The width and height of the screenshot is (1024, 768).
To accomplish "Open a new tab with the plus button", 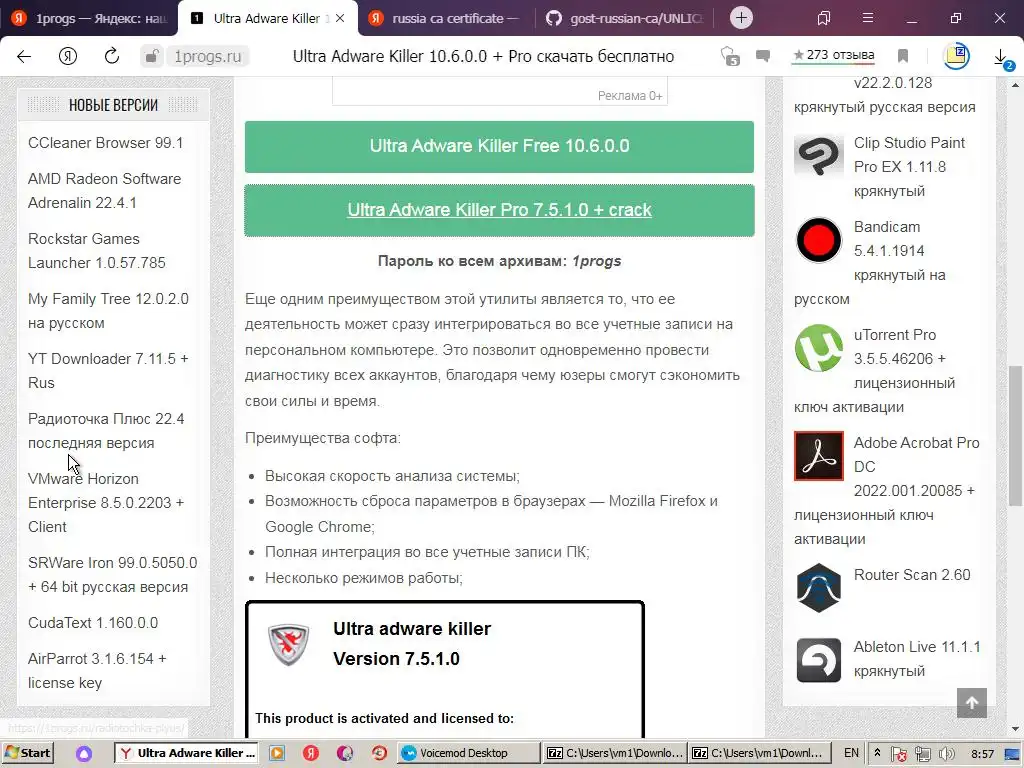I will (741, 18).
